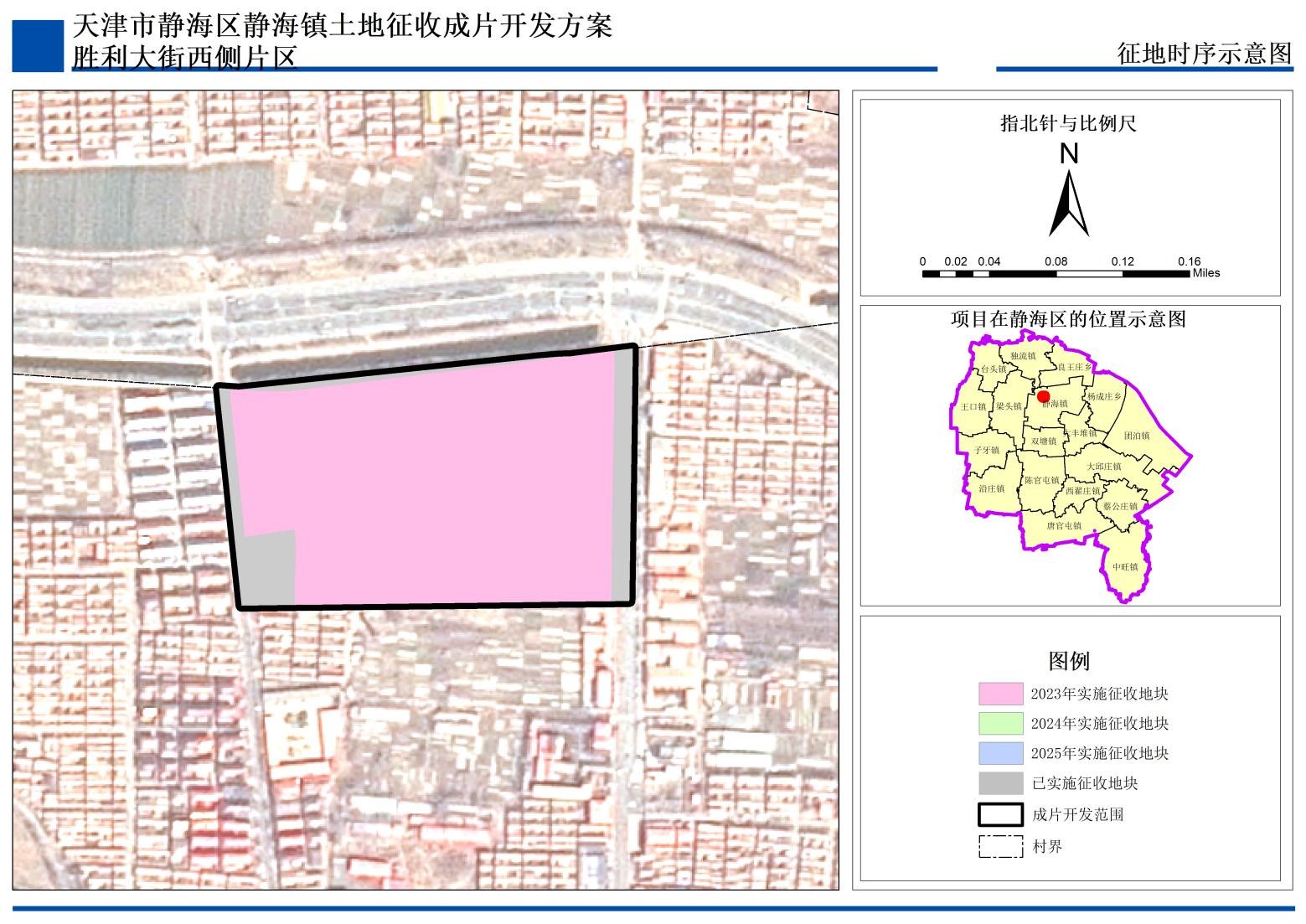Click the blue square beside the title
This screenshot has width=1306, height=924.
coord(38,46)
